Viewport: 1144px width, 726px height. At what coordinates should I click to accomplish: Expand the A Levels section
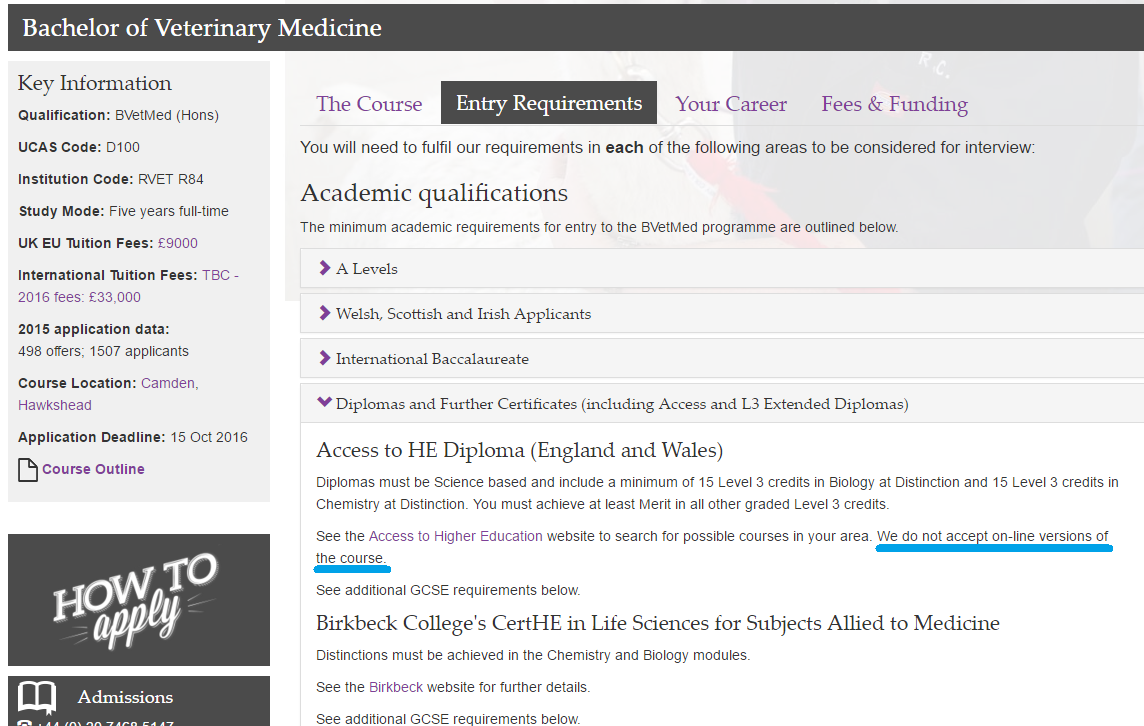pyautogui.click(x=722, y=269)
